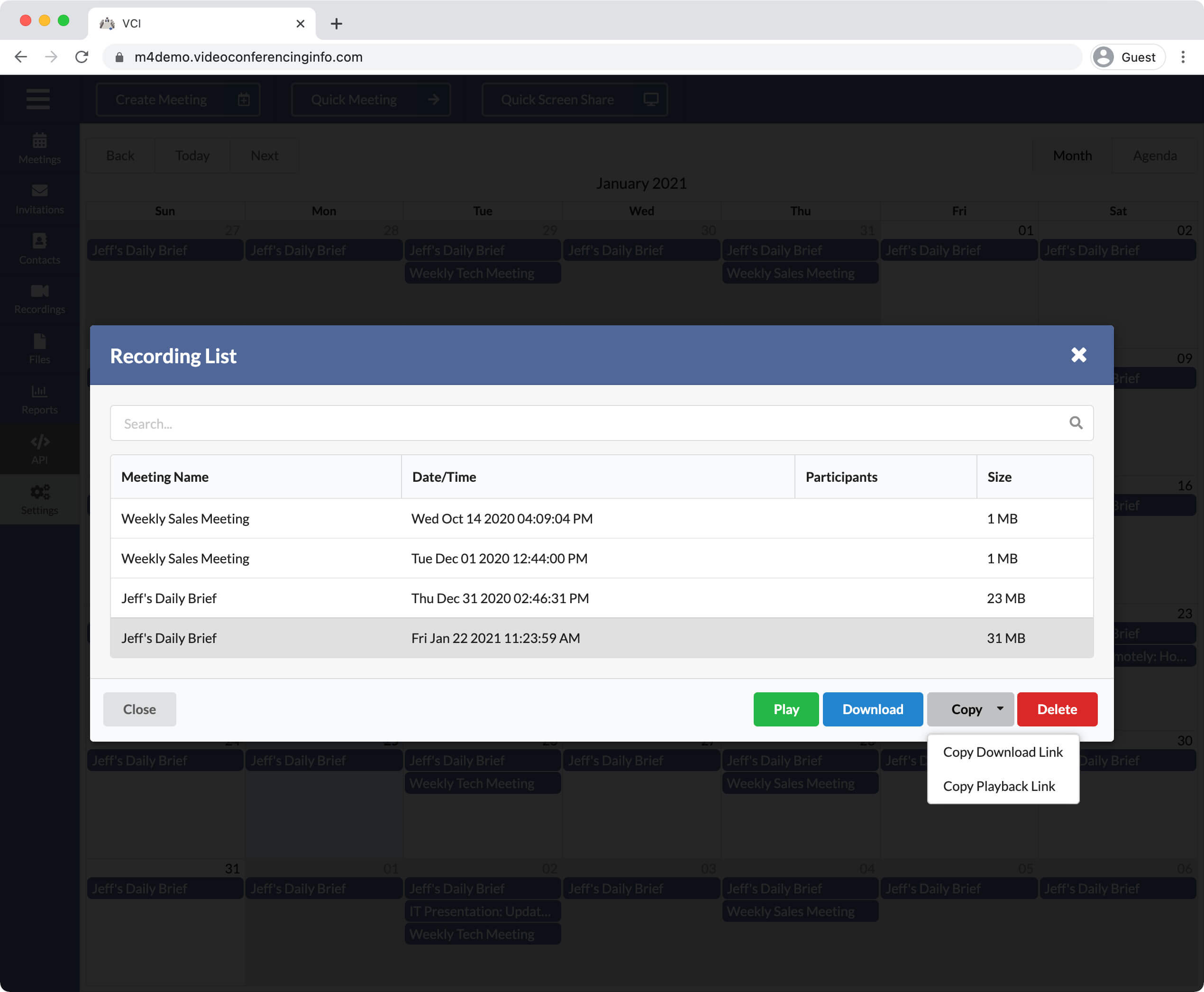Click Copy Download Link menu item
1204x992 pixels.
[x=1002, y=751]
